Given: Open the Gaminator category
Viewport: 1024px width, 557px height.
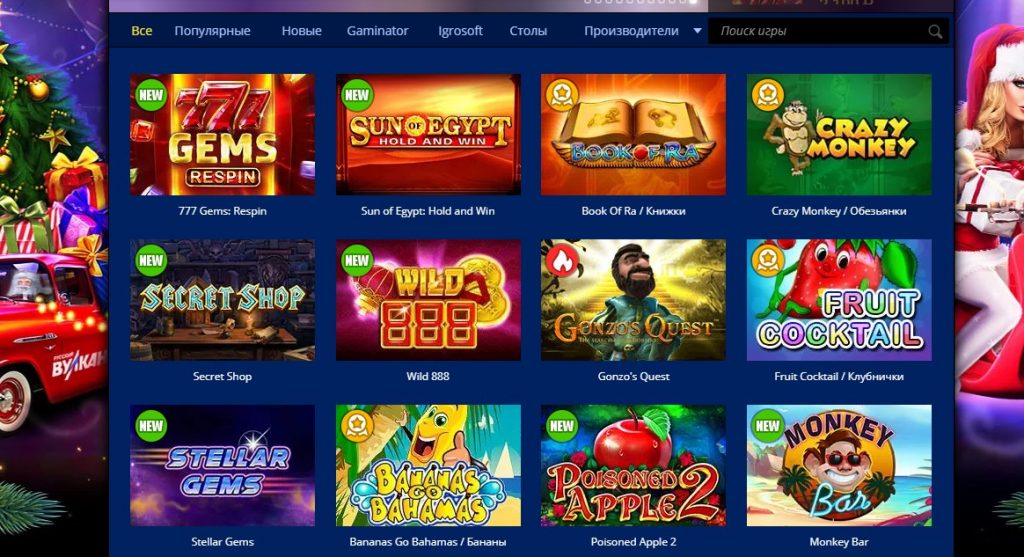Looking at the screenshot, I should tap(377, 31).
